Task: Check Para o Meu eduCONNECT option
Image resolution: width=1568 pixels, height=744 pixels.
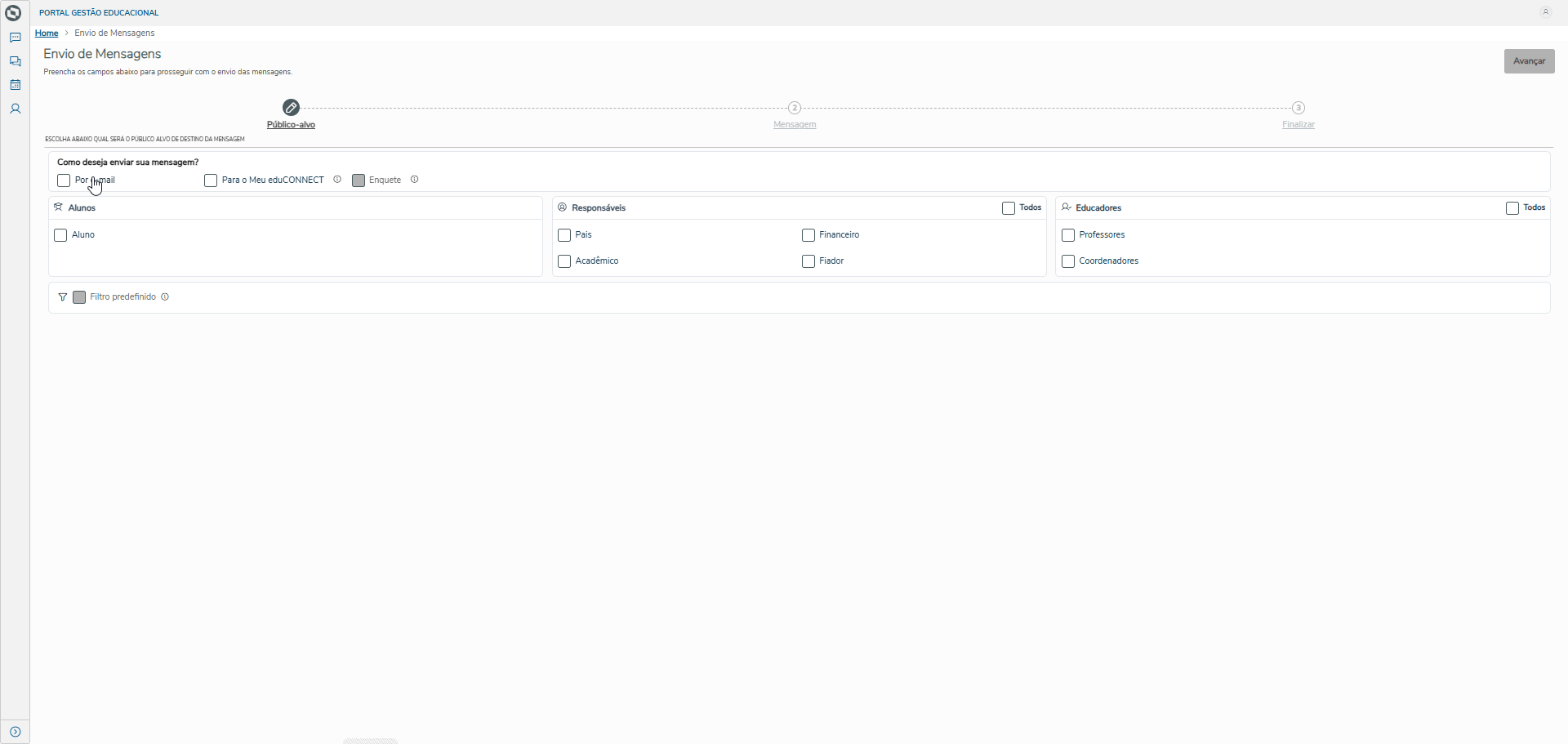Action: (x=211, y=180)
